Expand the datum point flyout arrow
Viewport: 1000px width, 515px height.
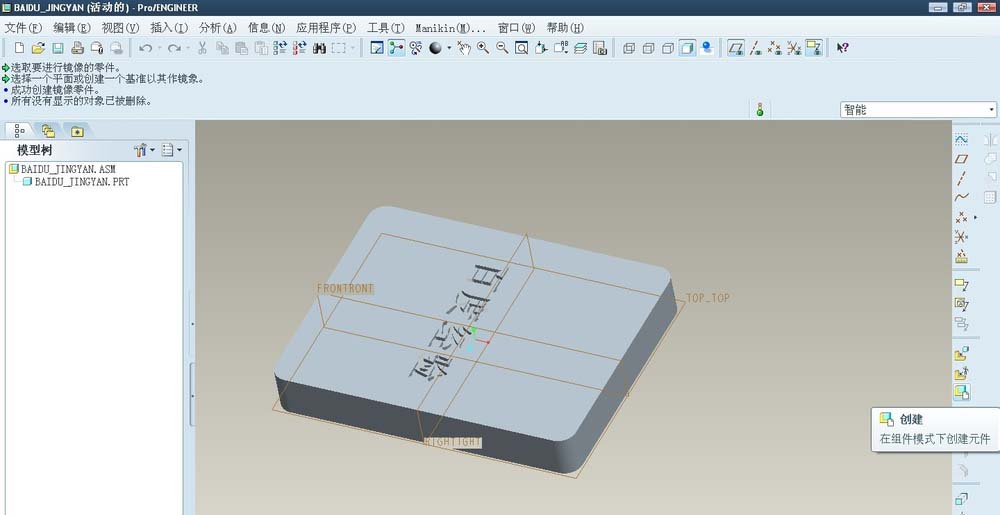tap(975, 217)
